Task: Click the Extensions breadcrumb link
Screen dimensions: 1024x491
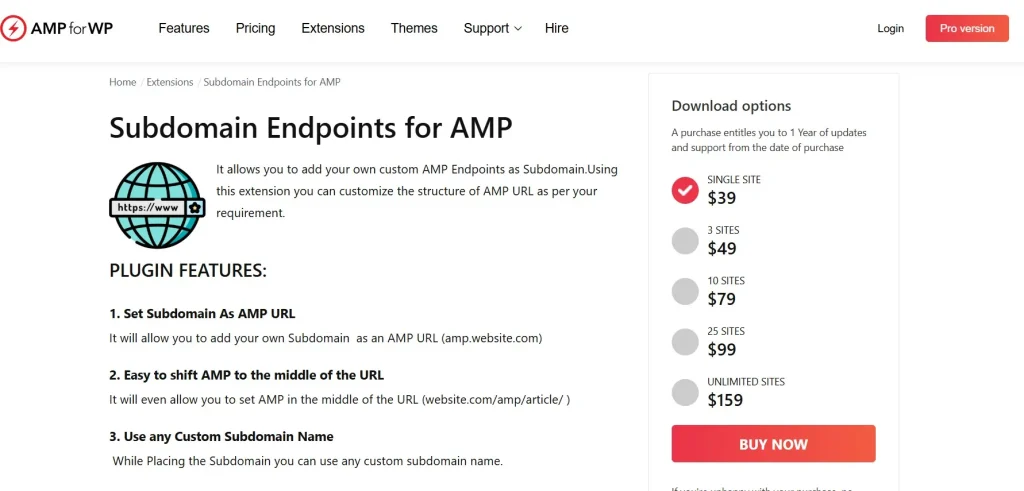Action: [x=170, y=82]
